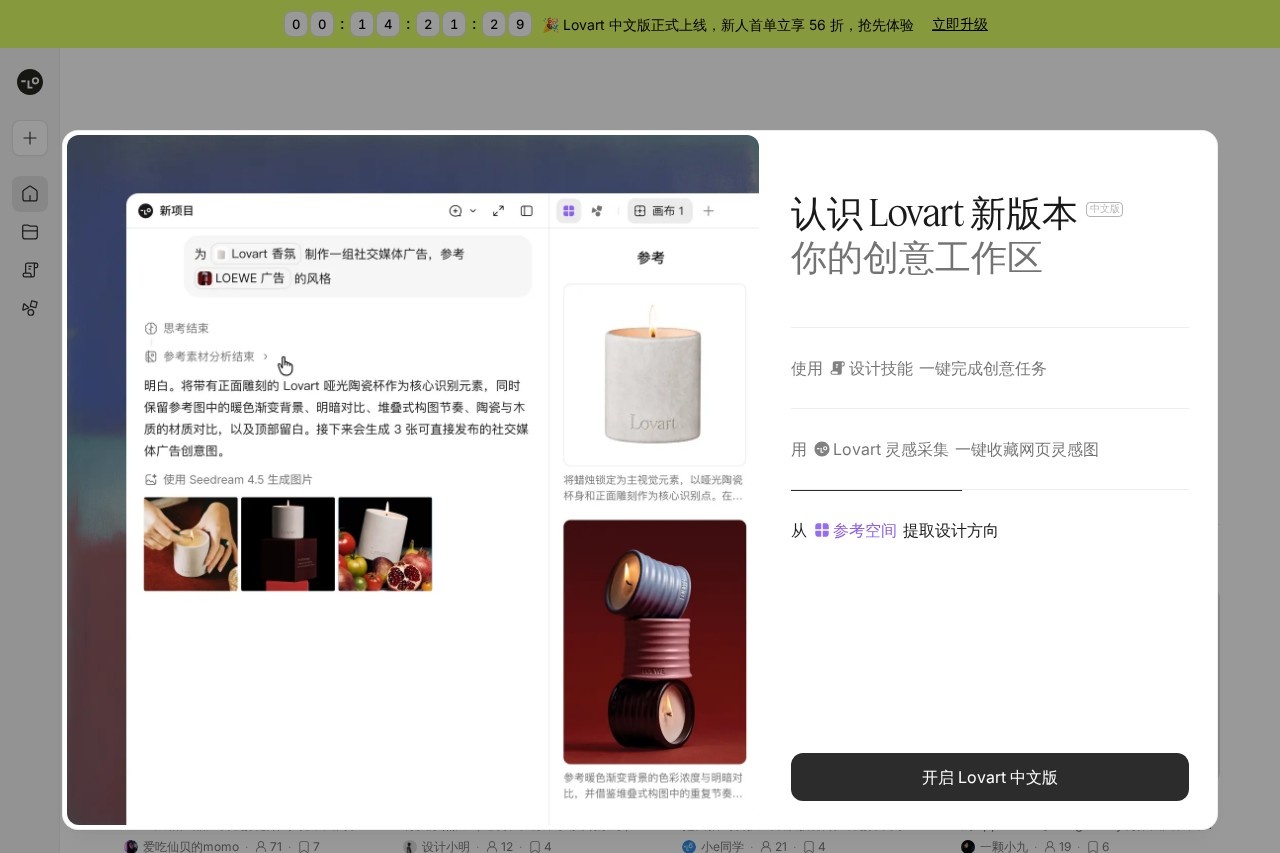The height and width of the screenshot is (853, 1280).
Task: Click the 设计技能 icon in feature list
Action: point(838,368)
